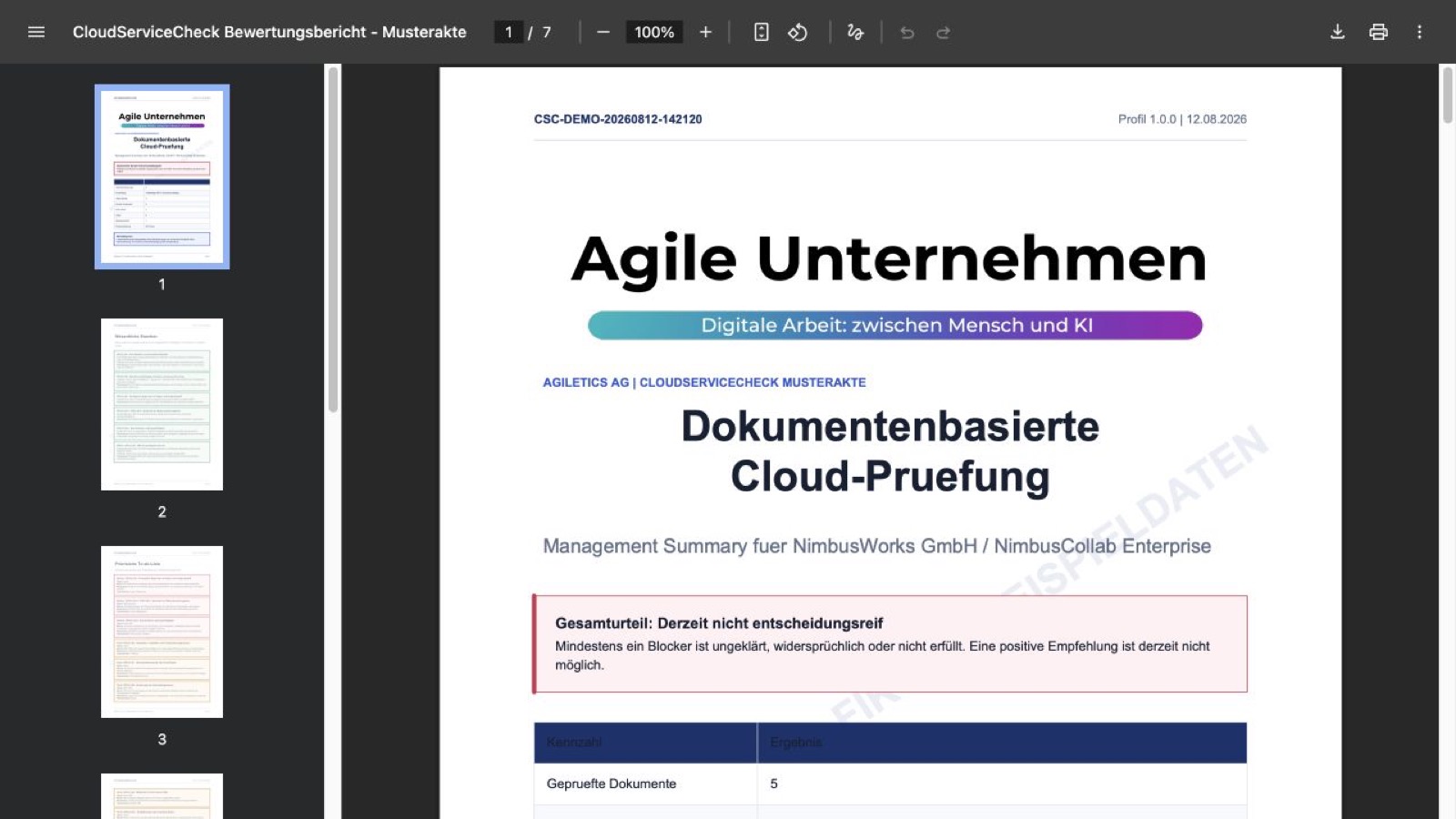
Task: Click the report ID CSC-DEMO-20260812-142120
Action: click(618, 119)
